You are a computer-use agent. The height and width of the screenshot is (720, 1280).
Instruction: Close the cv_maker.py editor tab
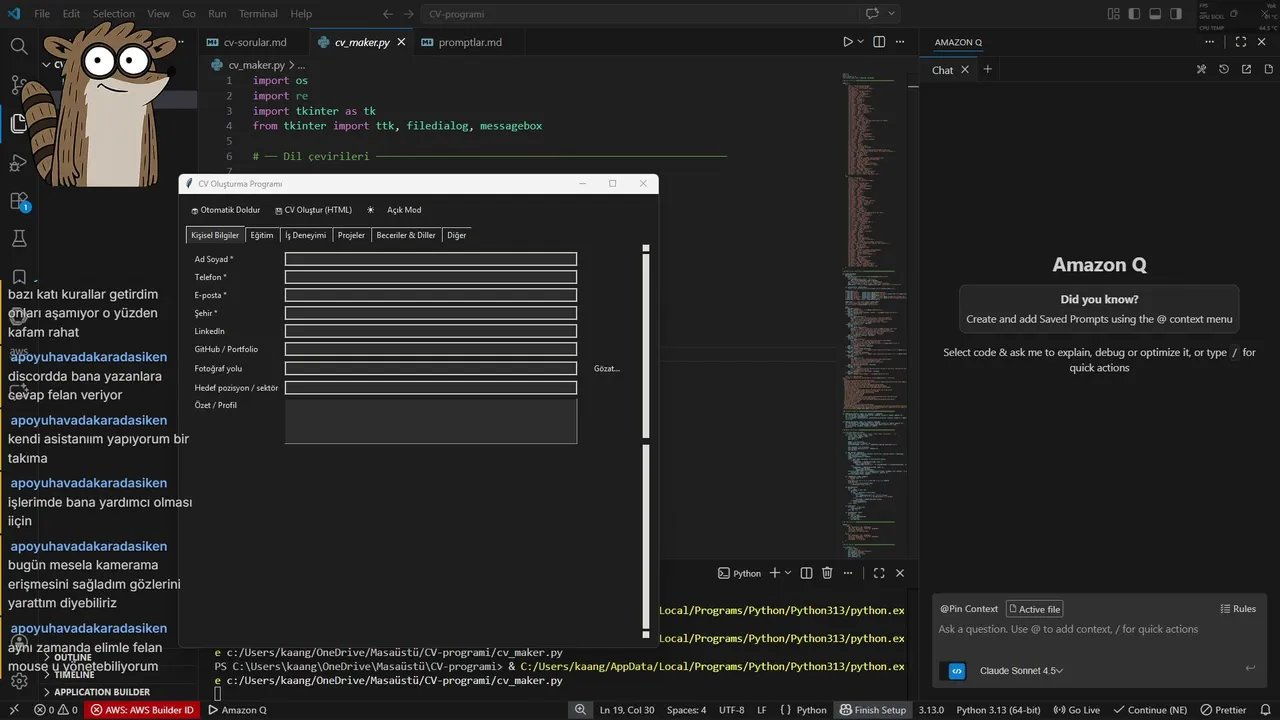pyautogui.click(x=401, y=42)
